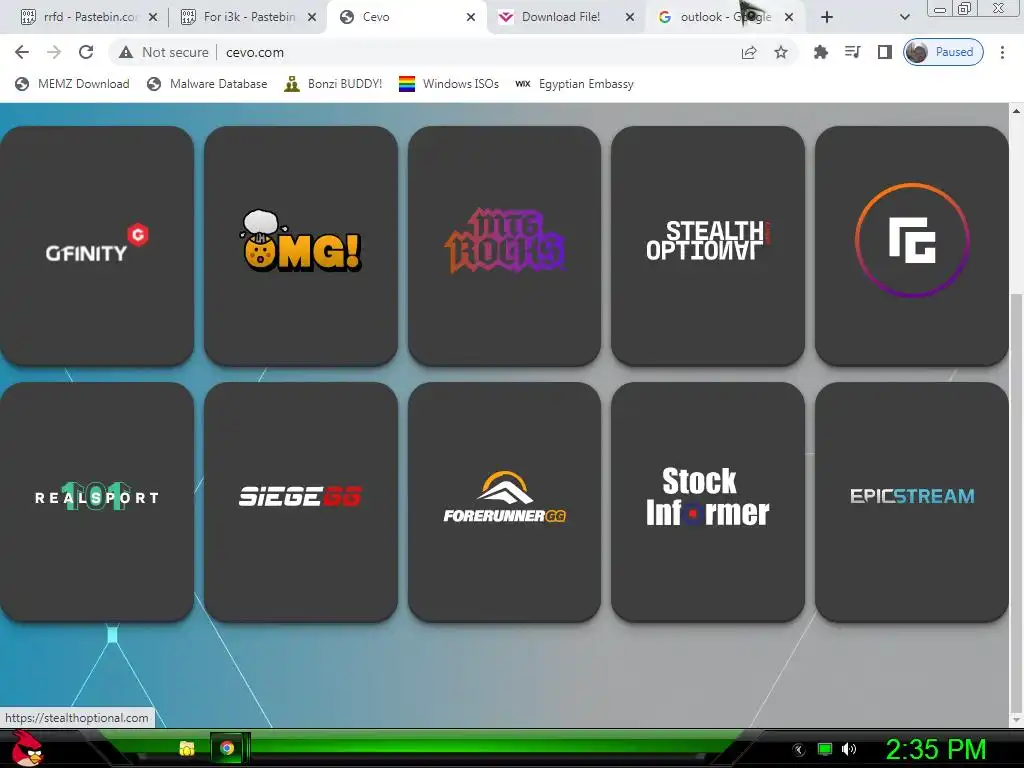
Task: Open the MEMZ Download bookmark
Action: pyautogui.click(x=72, y=84)
